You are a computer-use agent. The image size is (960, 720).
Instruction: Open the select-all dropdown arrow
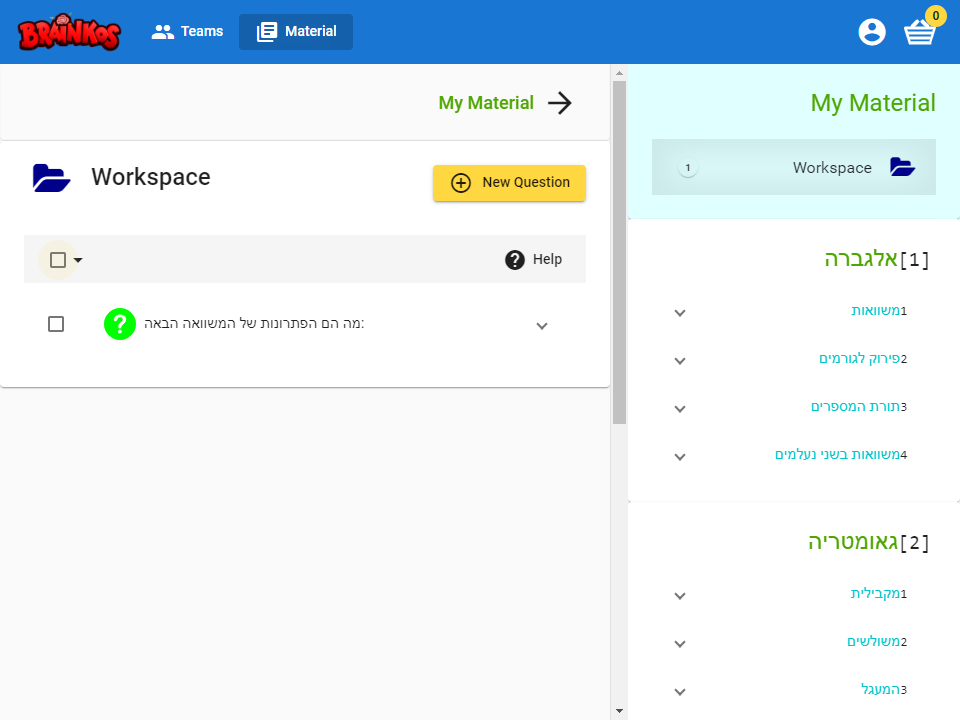(78, 260)
